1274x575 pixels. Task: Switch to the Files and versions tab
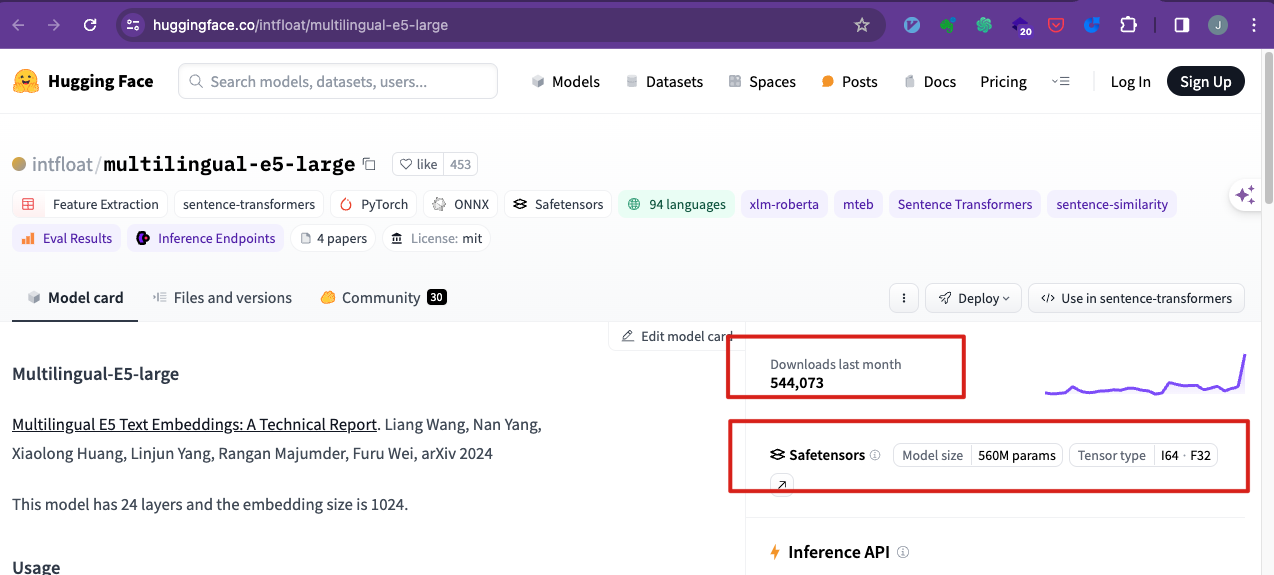(x=222, y=298)
